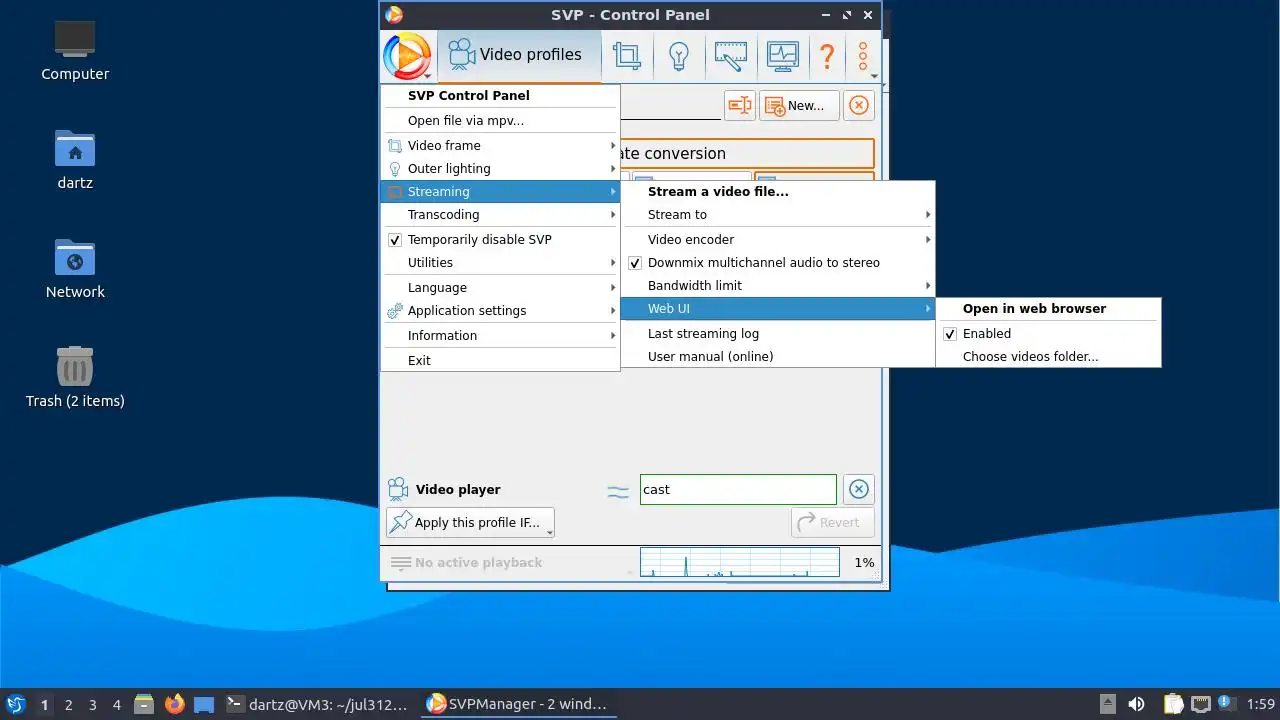Click the CPU usage graph

pyautogui.click(x=739, y=562)
